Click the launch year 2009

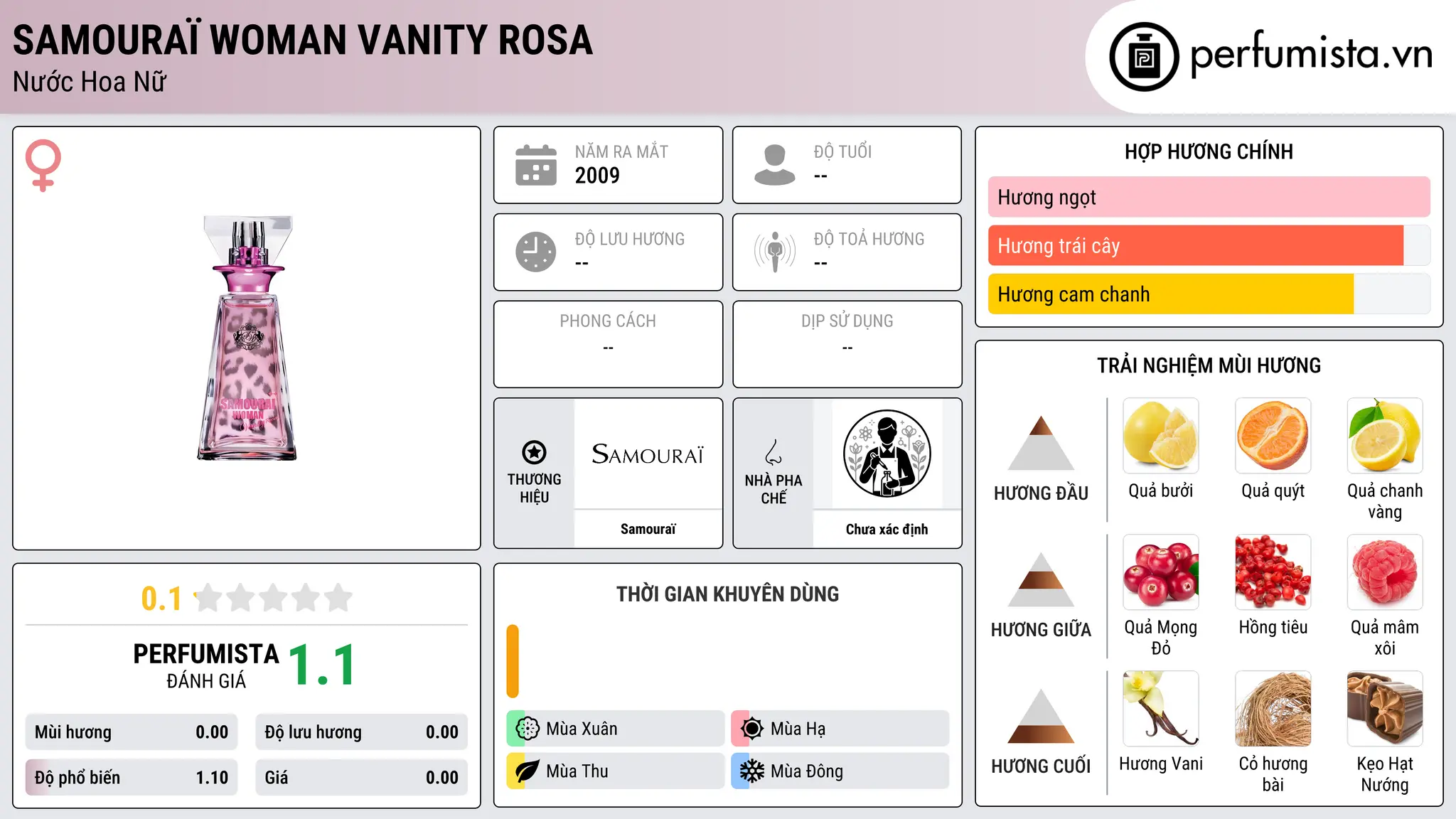click(597, 176)
